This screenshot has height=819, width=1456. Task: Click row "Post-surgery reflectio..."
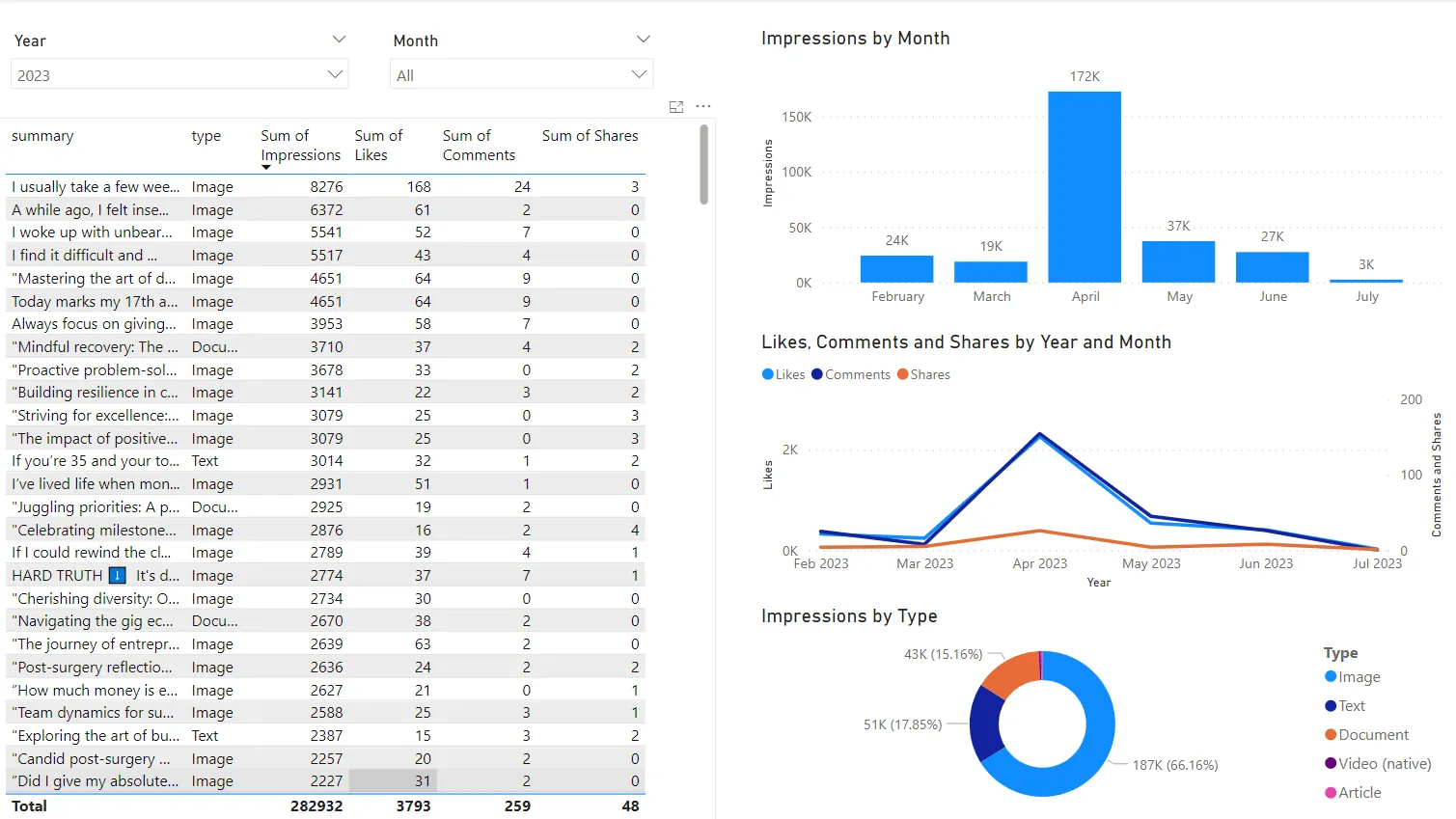coord(325,667)
